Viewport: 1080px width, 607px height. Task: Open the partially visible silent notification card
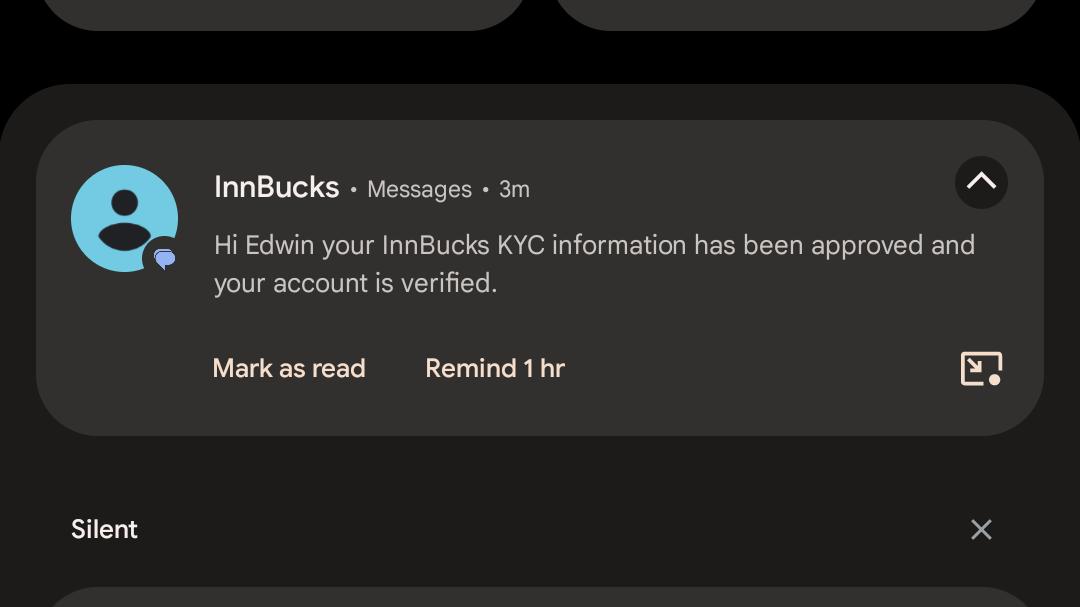(540, 597)
